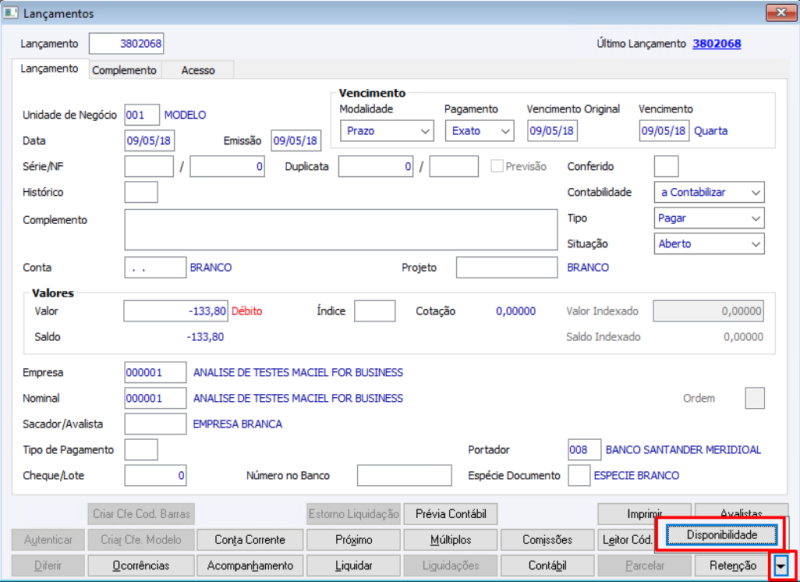
Task: Click the Duplicata number field
Action: (x=376, y=166)
